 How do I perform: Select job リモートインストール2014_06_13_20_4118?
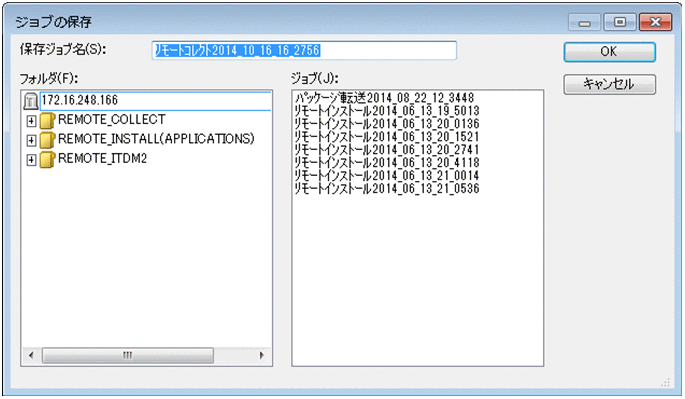387,163
